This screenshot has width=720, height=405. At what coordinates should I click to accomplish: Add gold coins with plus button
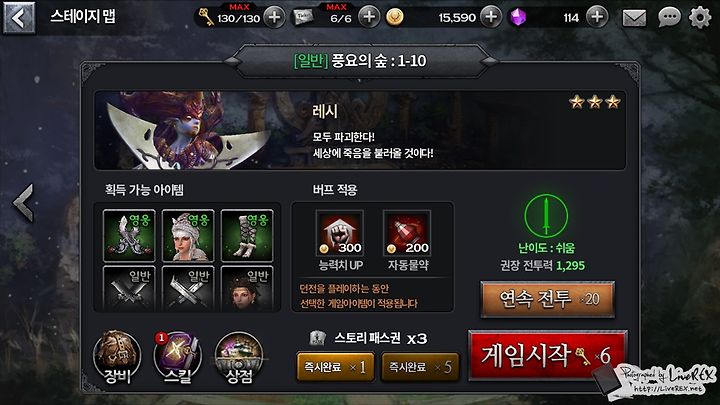click(490, 17)
